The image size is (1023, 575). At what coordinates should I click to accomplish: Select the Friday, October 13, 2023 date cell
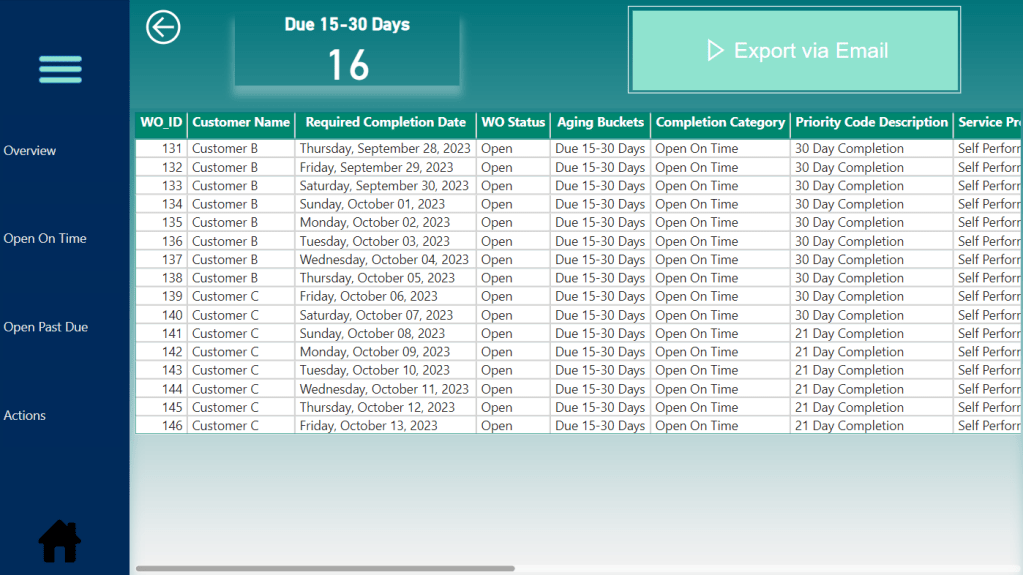point(368,426)
